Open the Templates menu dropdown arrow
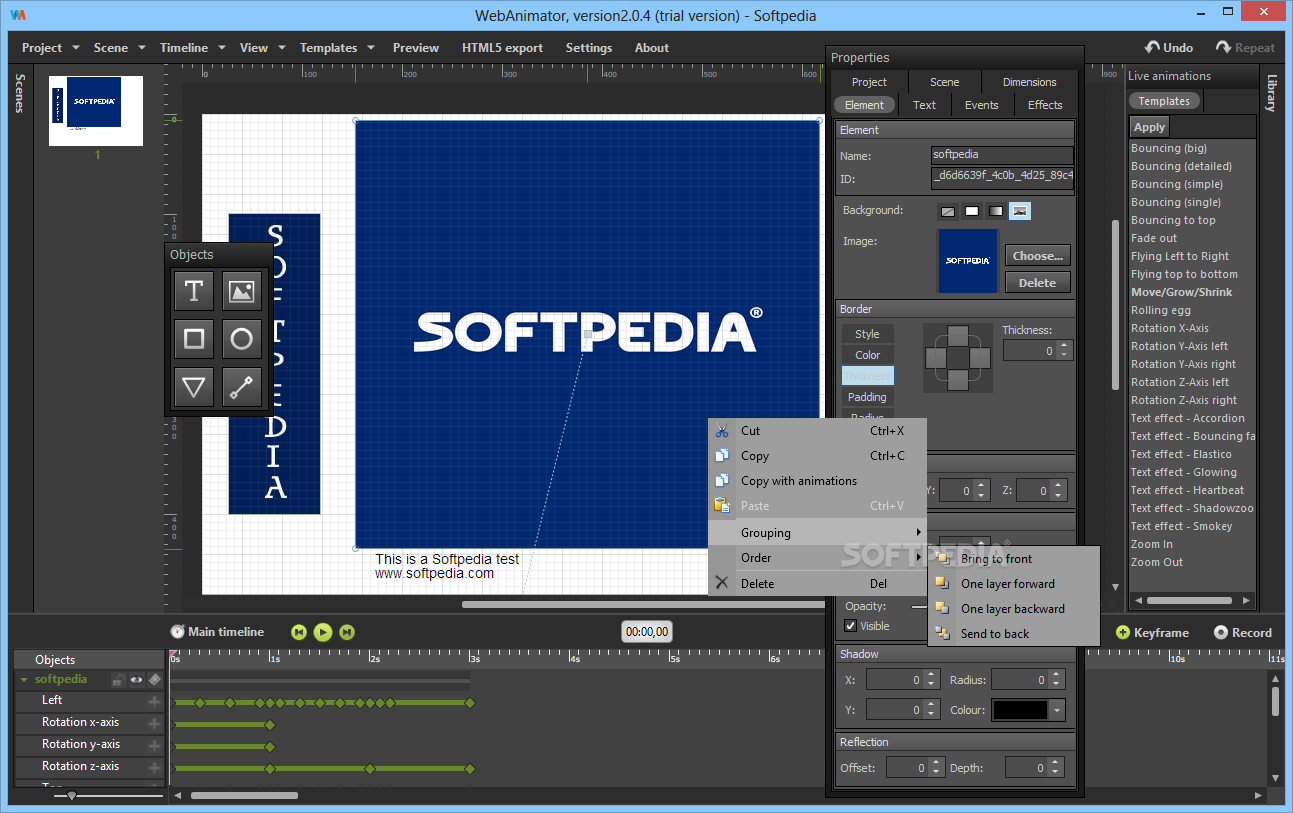Viewport: 1293px width, 813px height. tap(371, 48)
